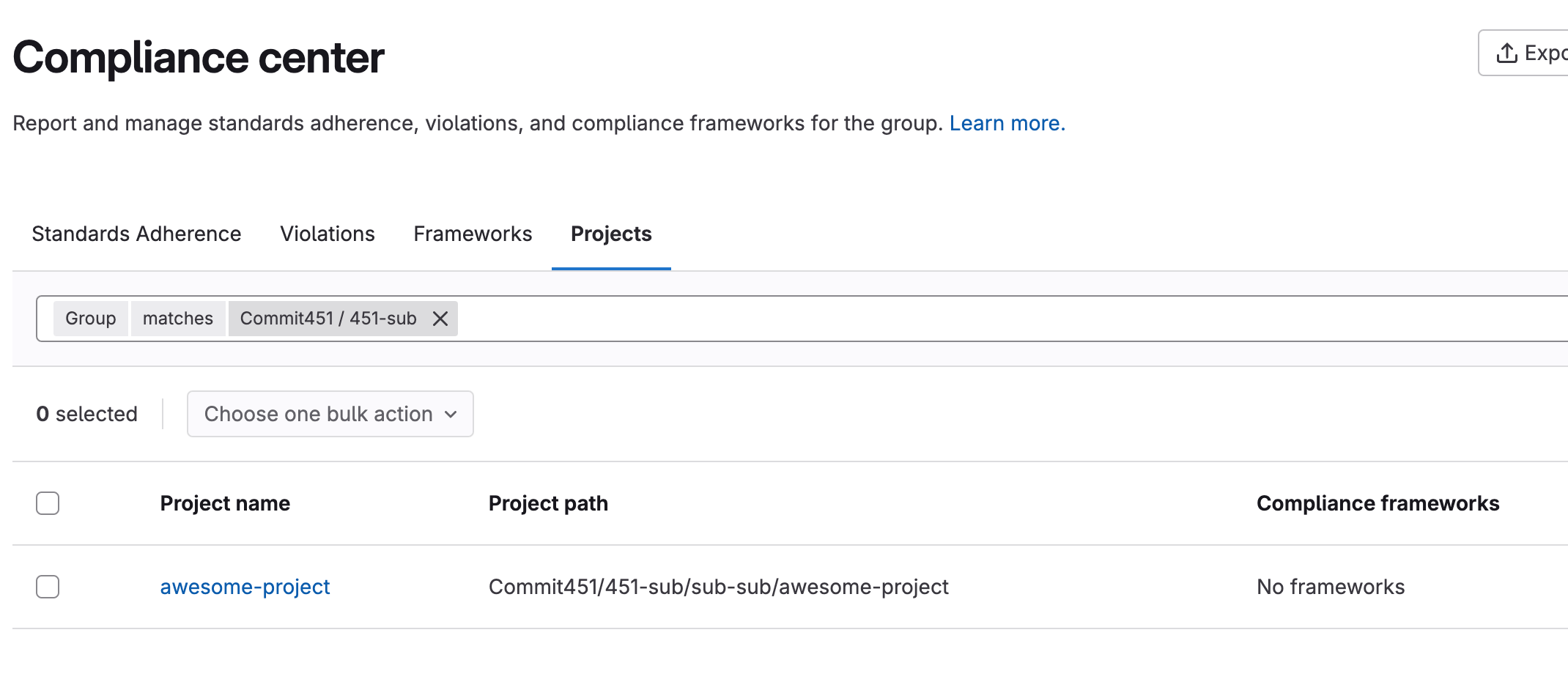Click the matches operator token
The width and height of the screenshot is (1568, 690).
[177, 319]
